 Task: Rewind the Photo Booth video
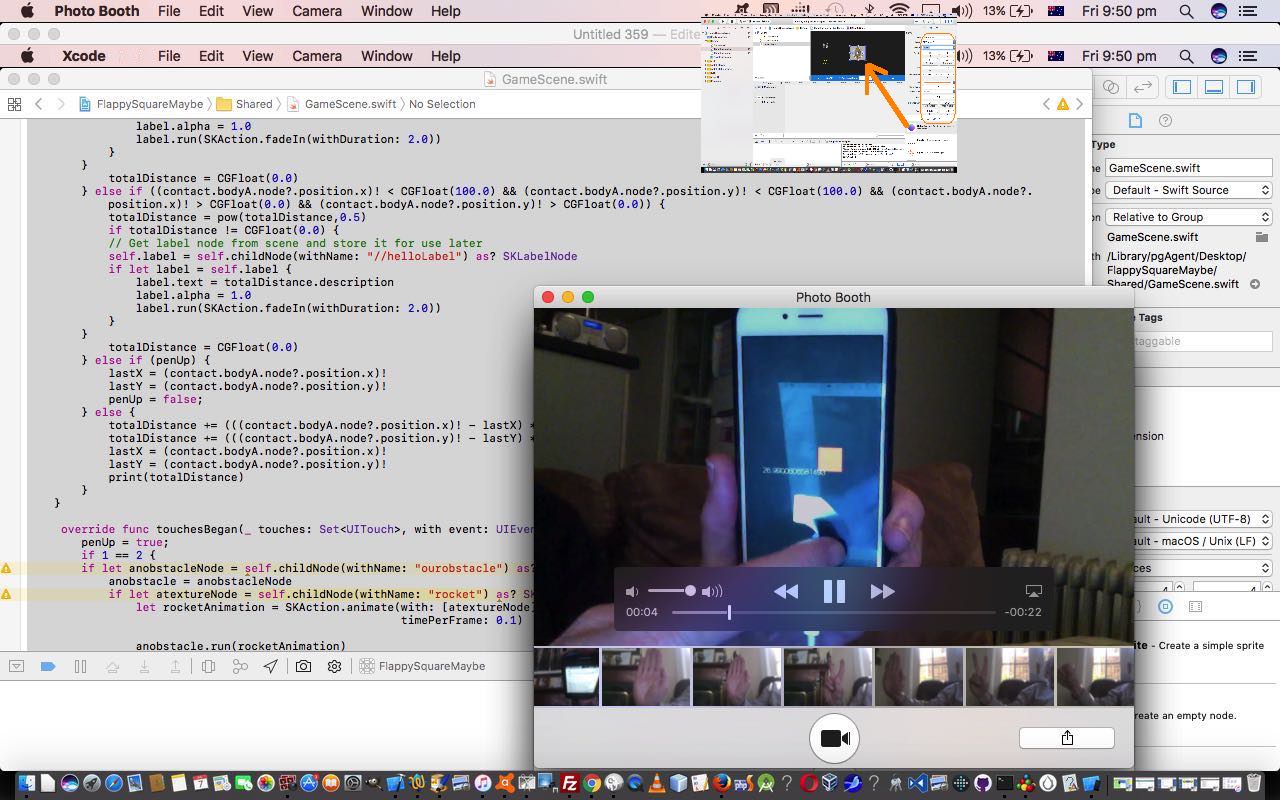(x=786, y=591)
